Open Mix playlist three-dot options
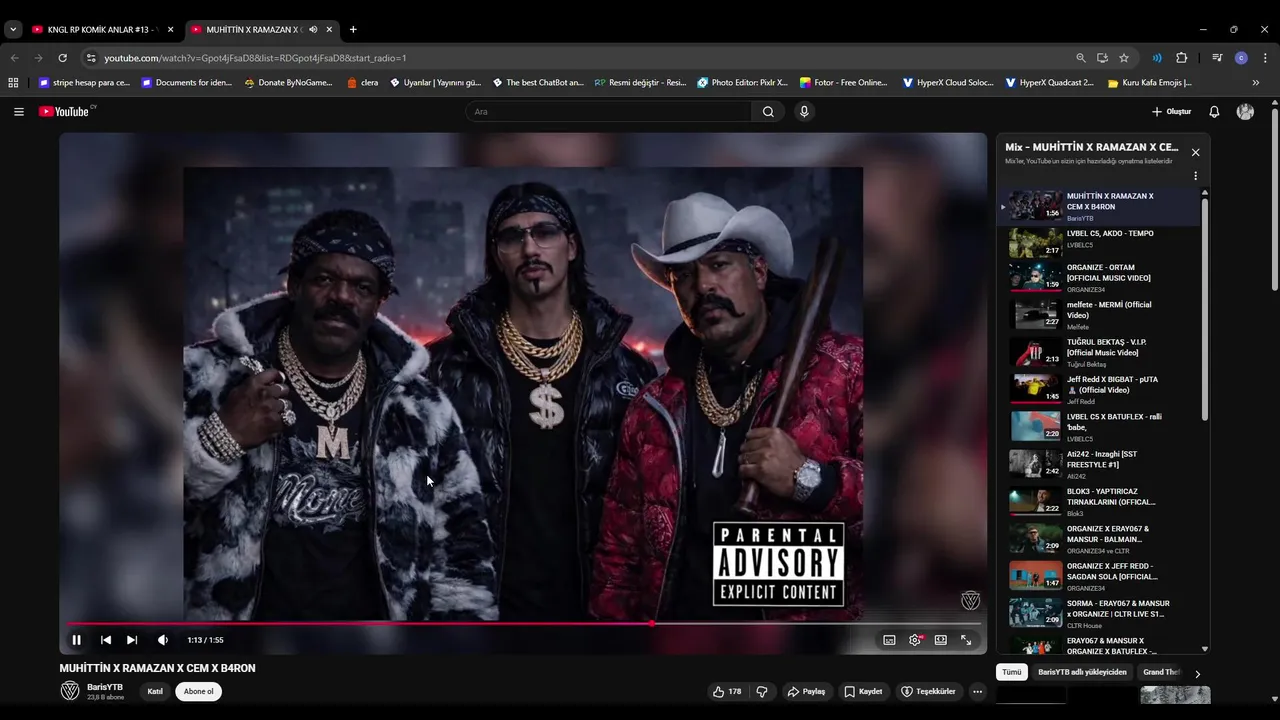The image size is (1280, 720). [x=1195, y=176]
